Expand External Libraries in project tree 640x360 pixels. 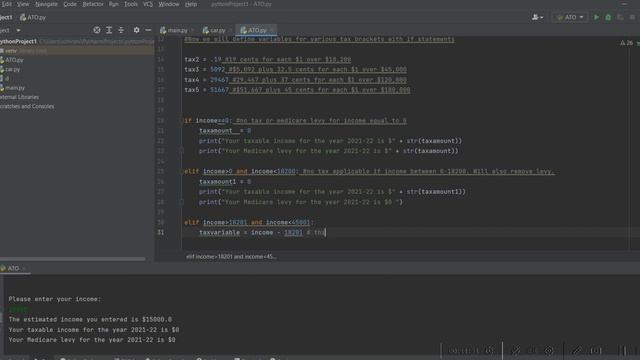[19, 97]
